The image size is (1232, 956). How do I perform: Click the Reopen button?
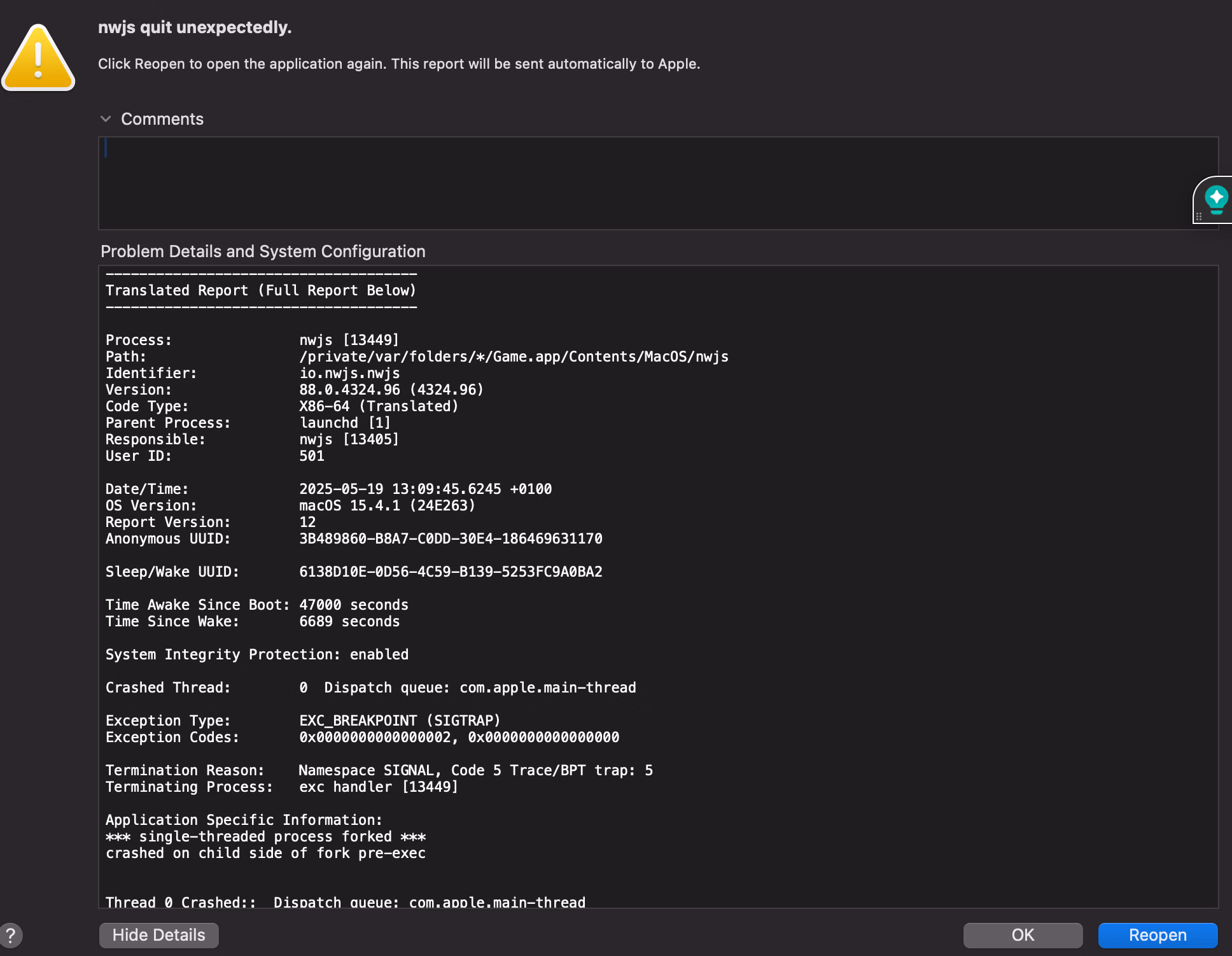click(x=1158, y=935)
